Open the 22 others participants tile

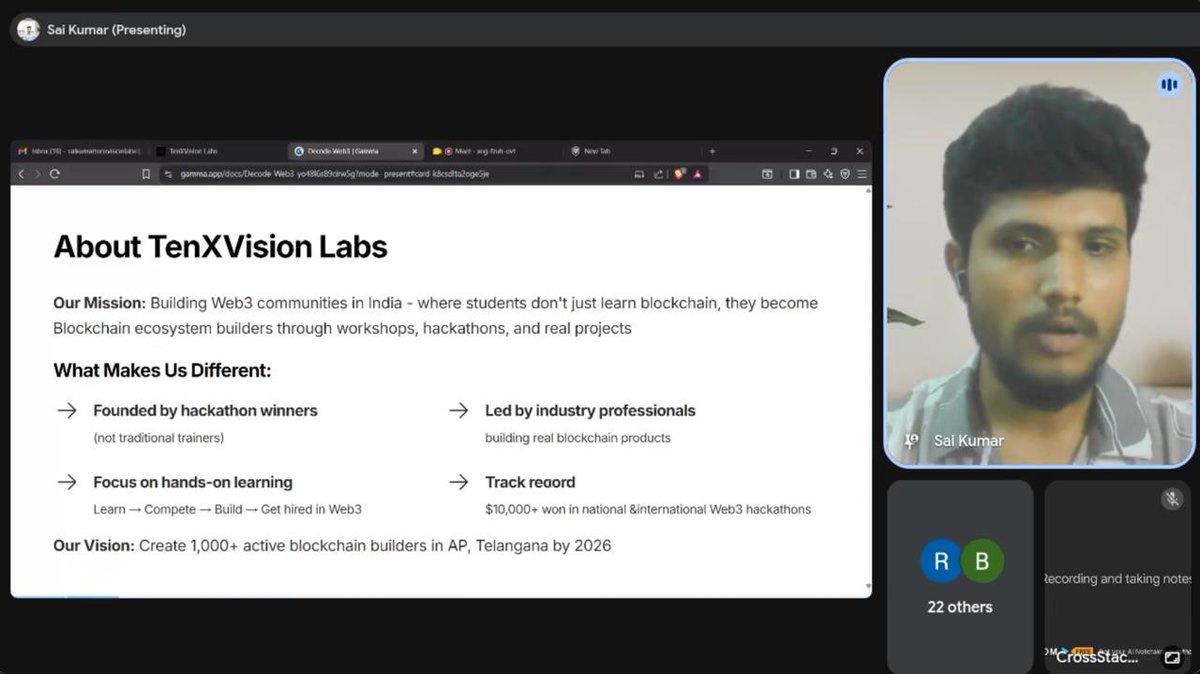[960, 576]
